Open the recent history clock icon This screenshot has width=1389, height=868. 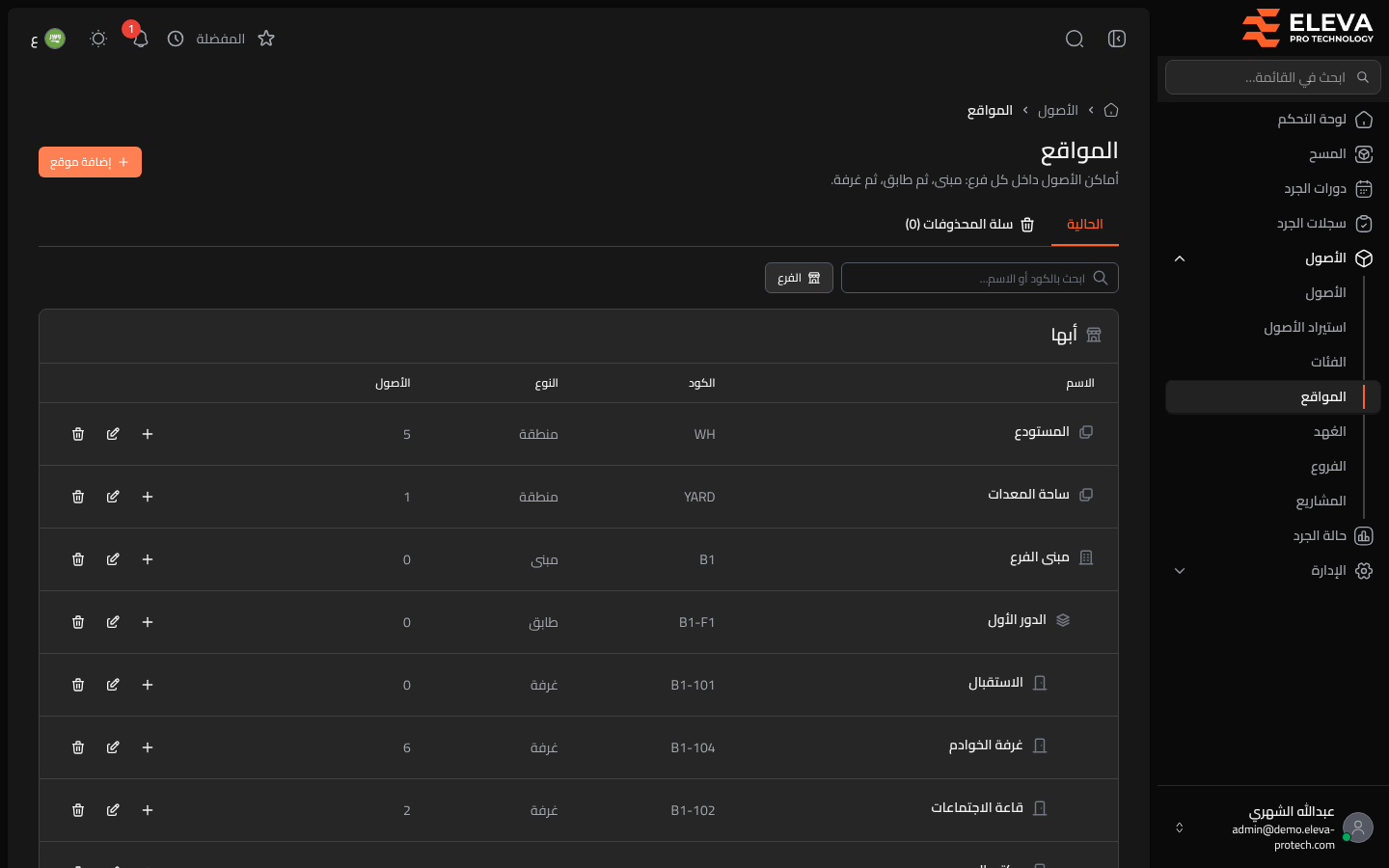click(176, 39)
